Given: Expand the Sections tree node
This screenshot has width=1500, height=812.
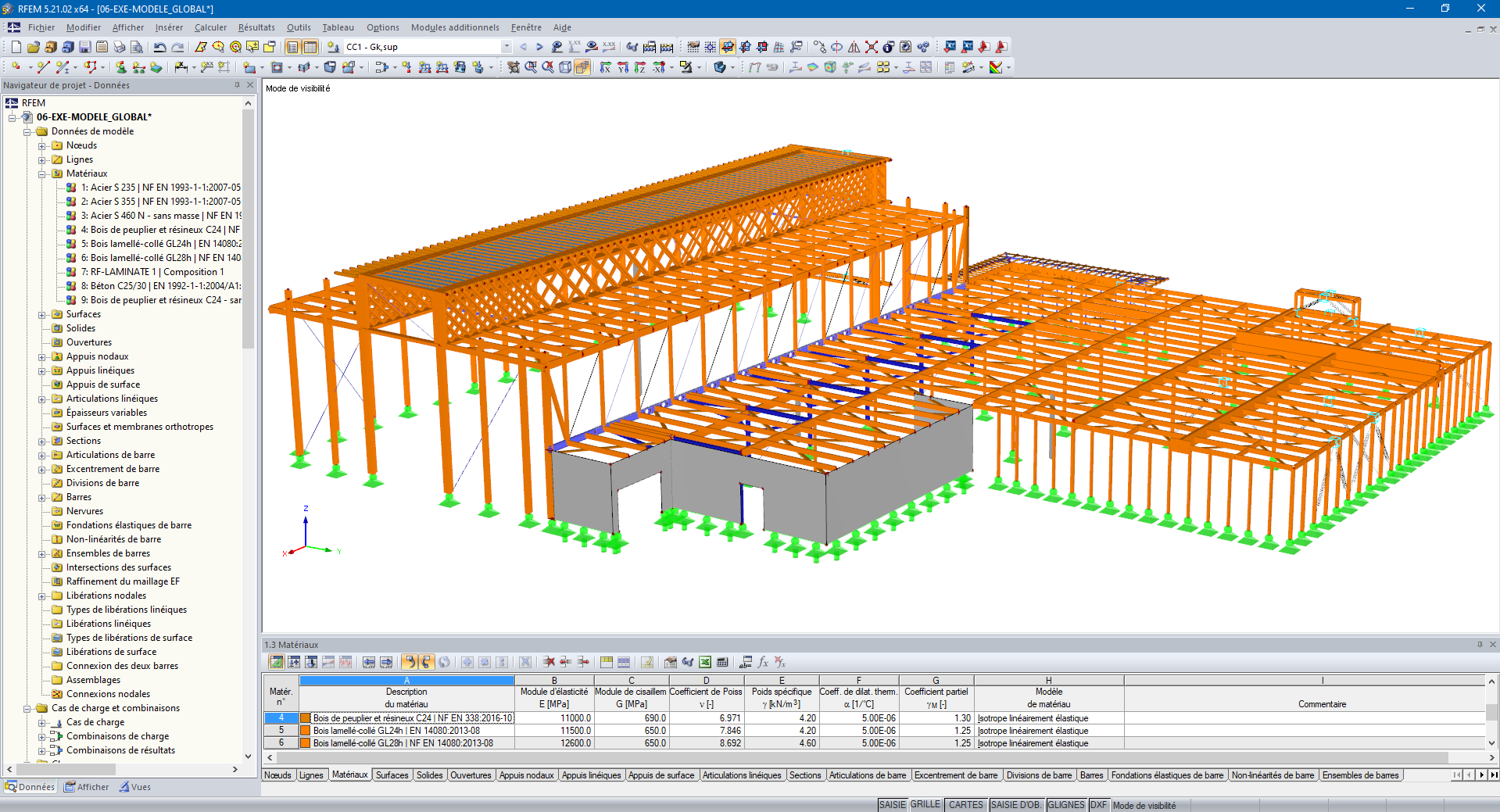Looking at the screenshot, I should 42,441.
